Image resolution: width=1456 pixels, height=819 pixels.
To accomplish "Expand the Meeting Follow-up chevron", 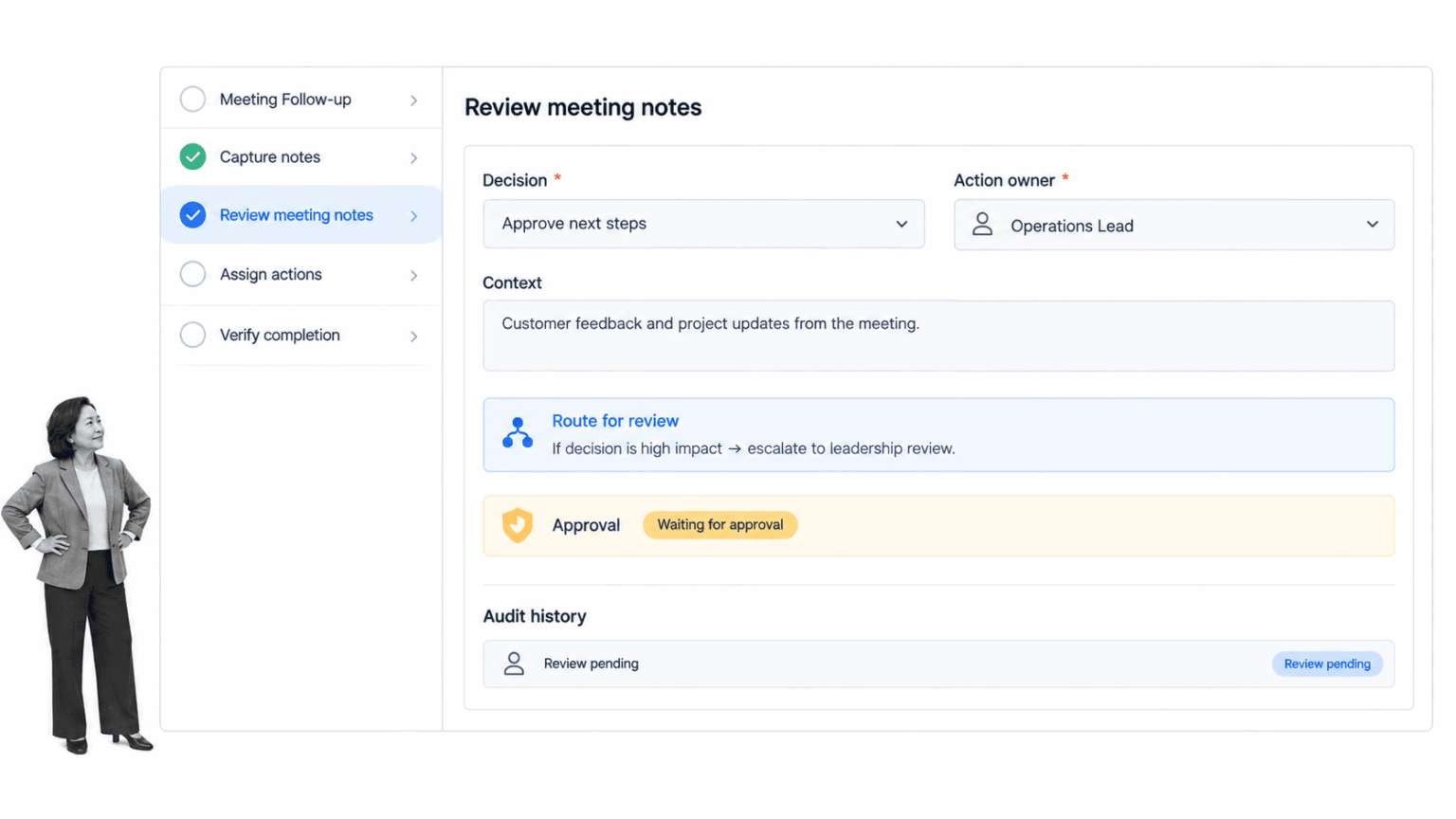I will tap(414, 100).
